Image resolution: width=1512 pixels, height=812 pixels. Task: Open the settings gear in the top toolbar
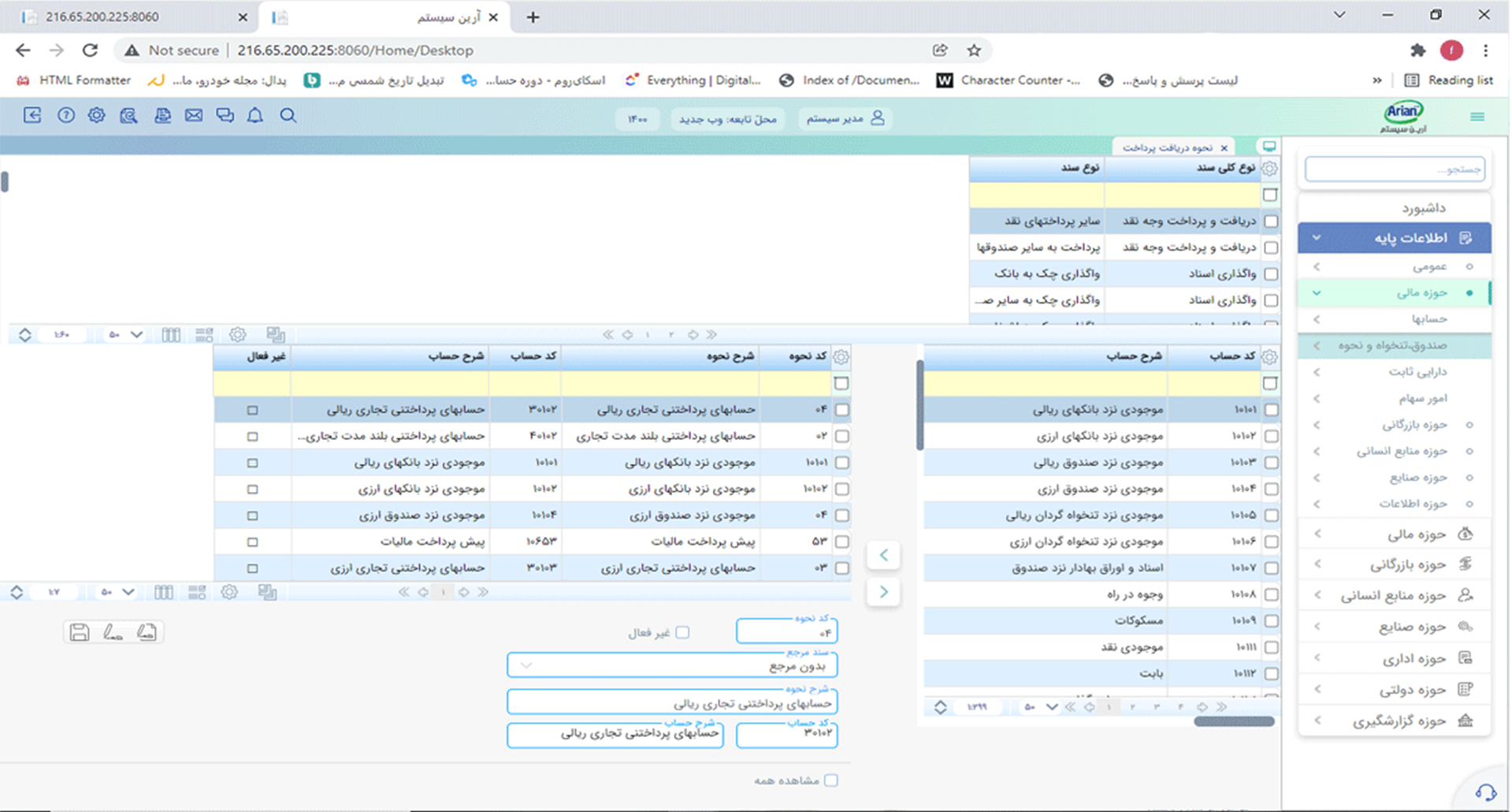(96, 115)
